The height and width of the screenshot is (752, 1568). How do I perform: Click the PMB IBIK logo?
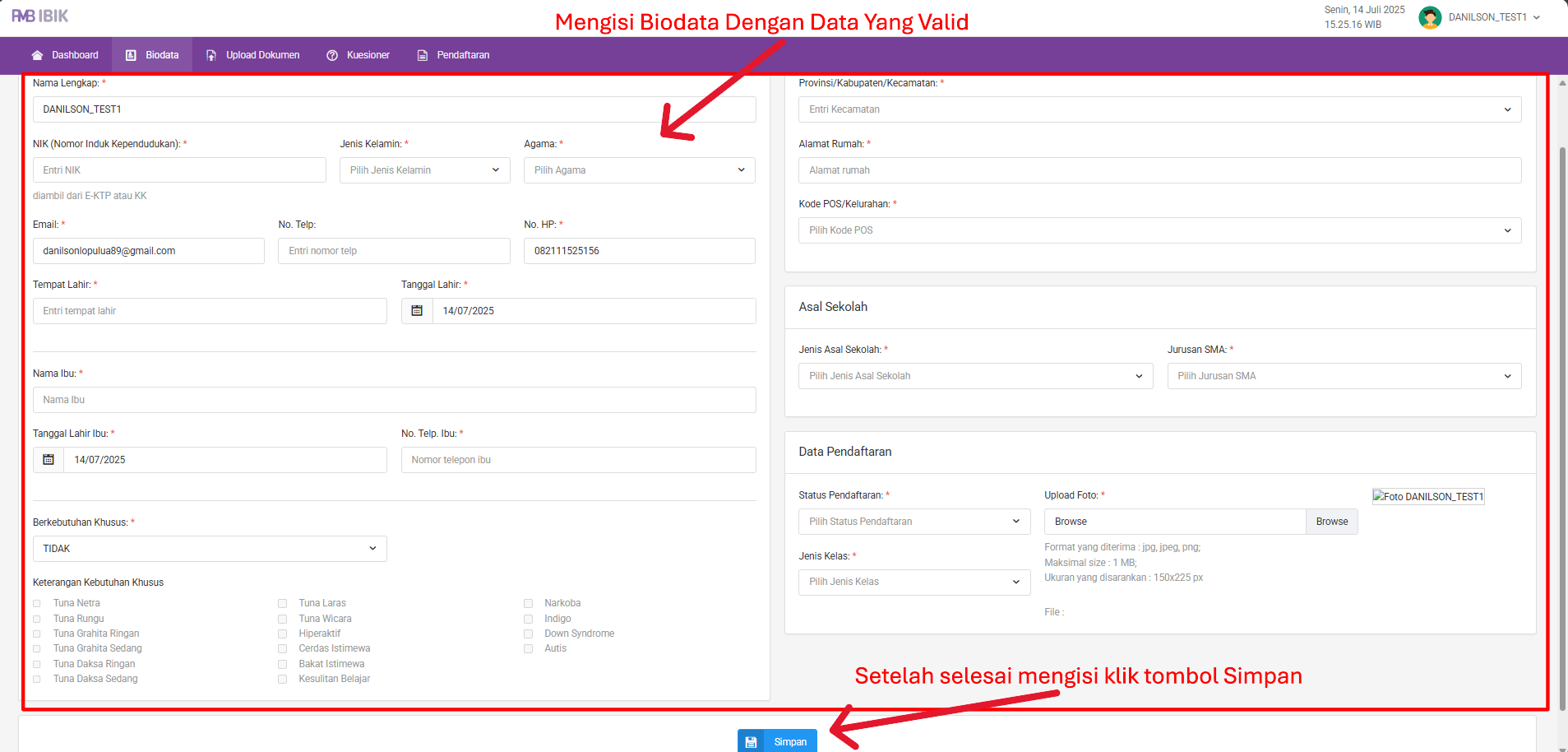40,16
